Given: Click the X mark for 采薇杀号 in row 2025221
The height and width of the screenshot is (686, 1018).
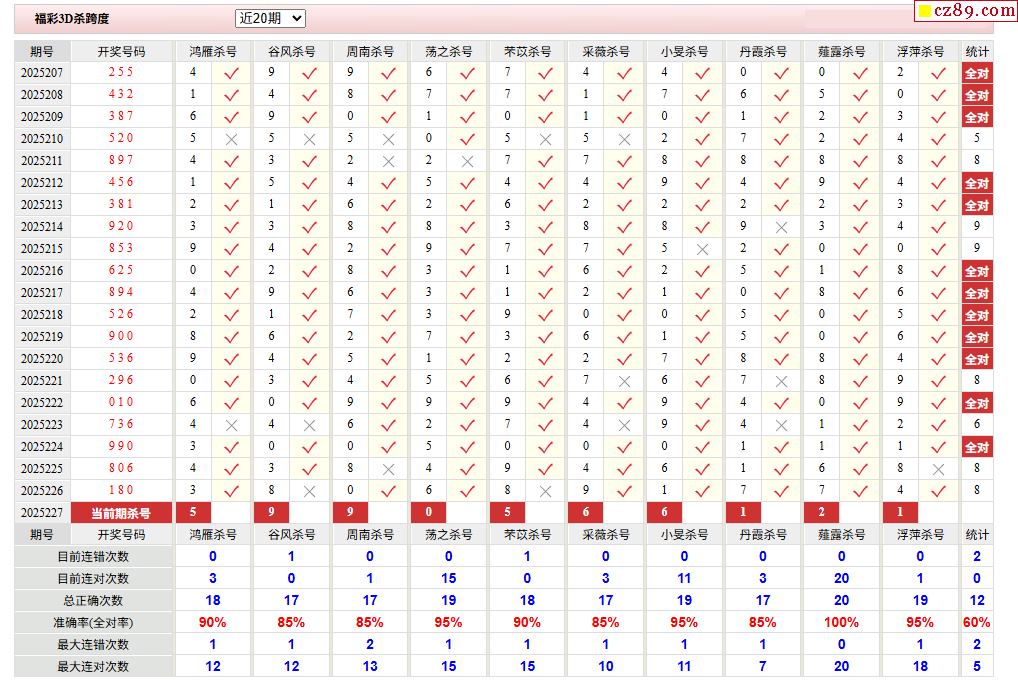Looking at the screenshot, I should point(624,382).
